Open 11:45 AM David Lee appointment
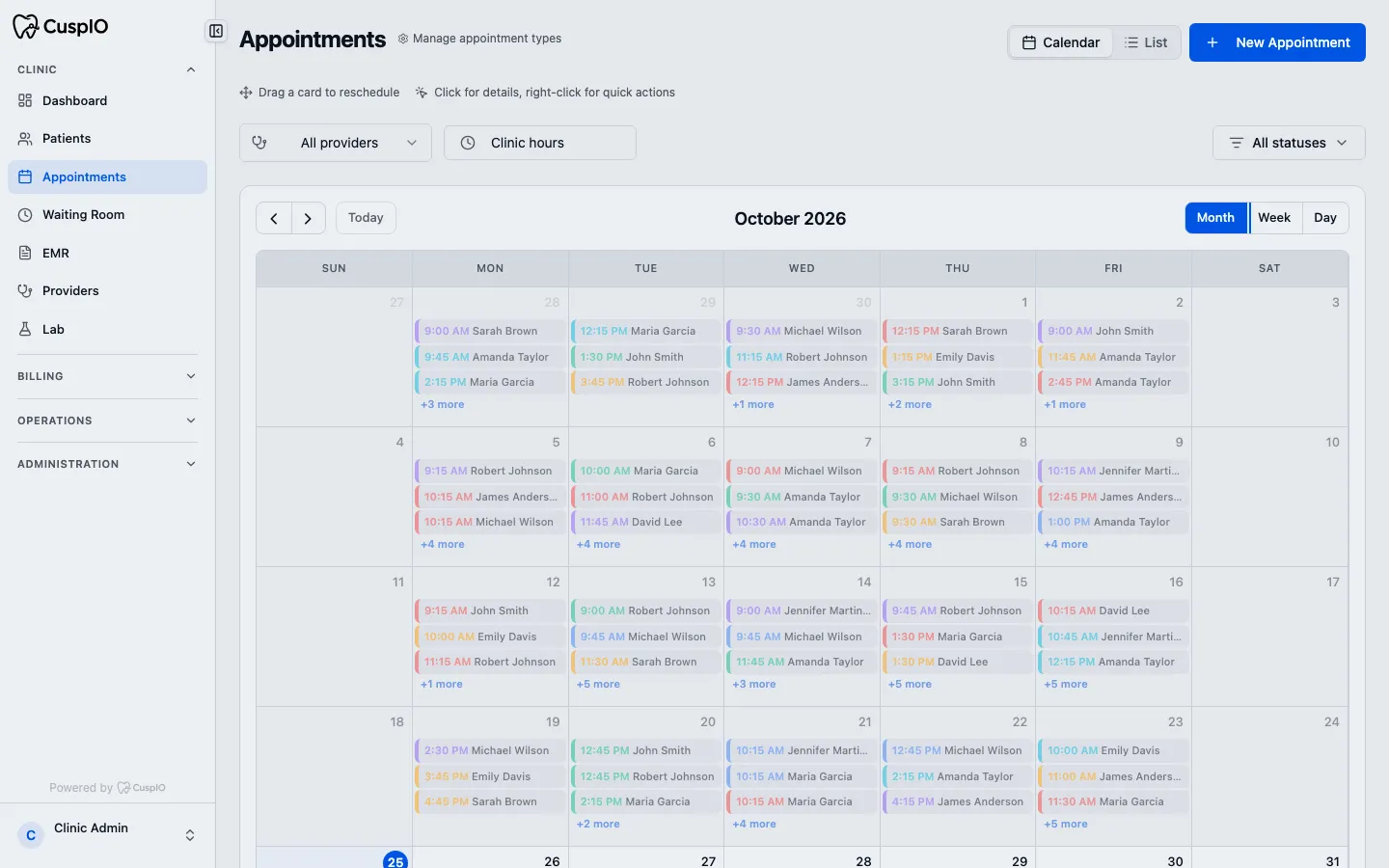The image size is (1389, 868). coord(646,522)
